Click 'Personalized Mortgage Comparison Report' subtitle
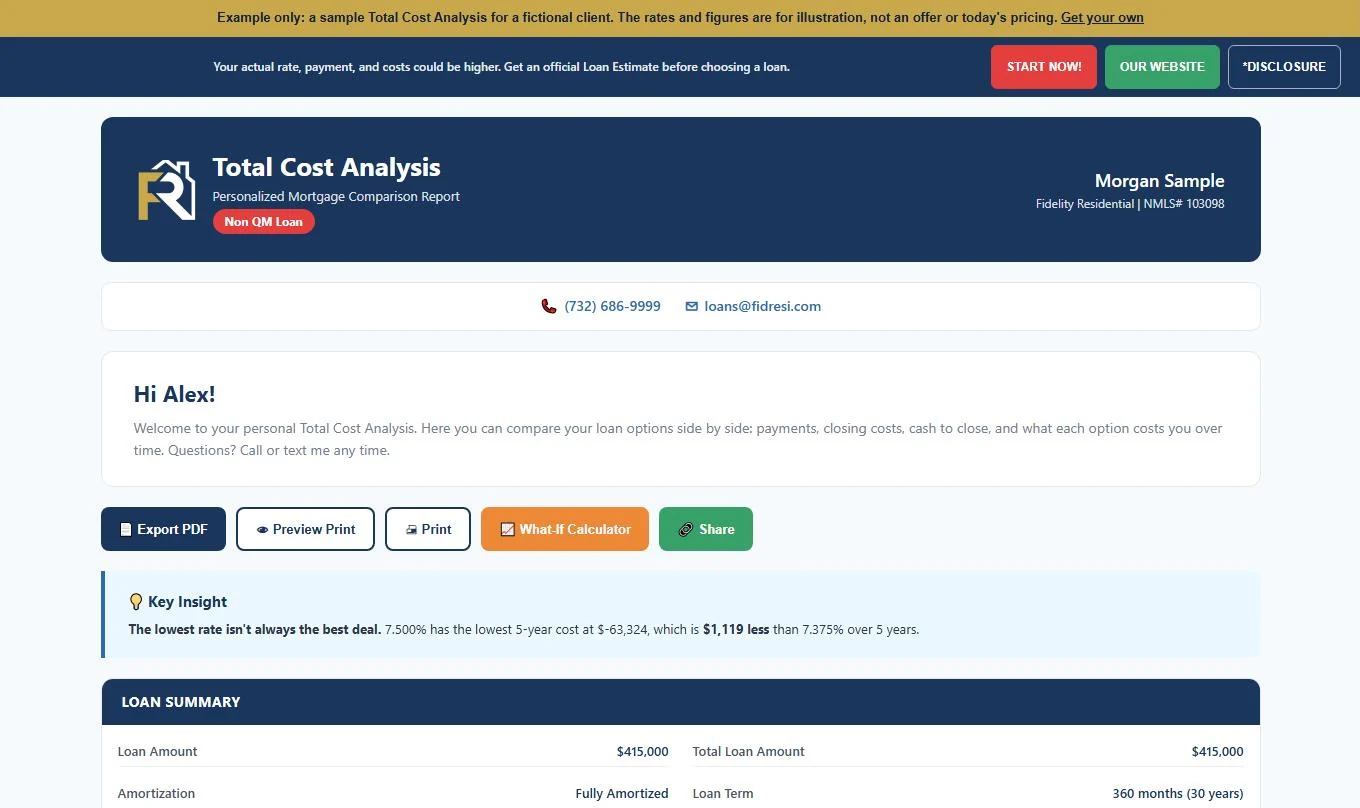The width and height of the screenshot is (1360, 808). point(336,197)
